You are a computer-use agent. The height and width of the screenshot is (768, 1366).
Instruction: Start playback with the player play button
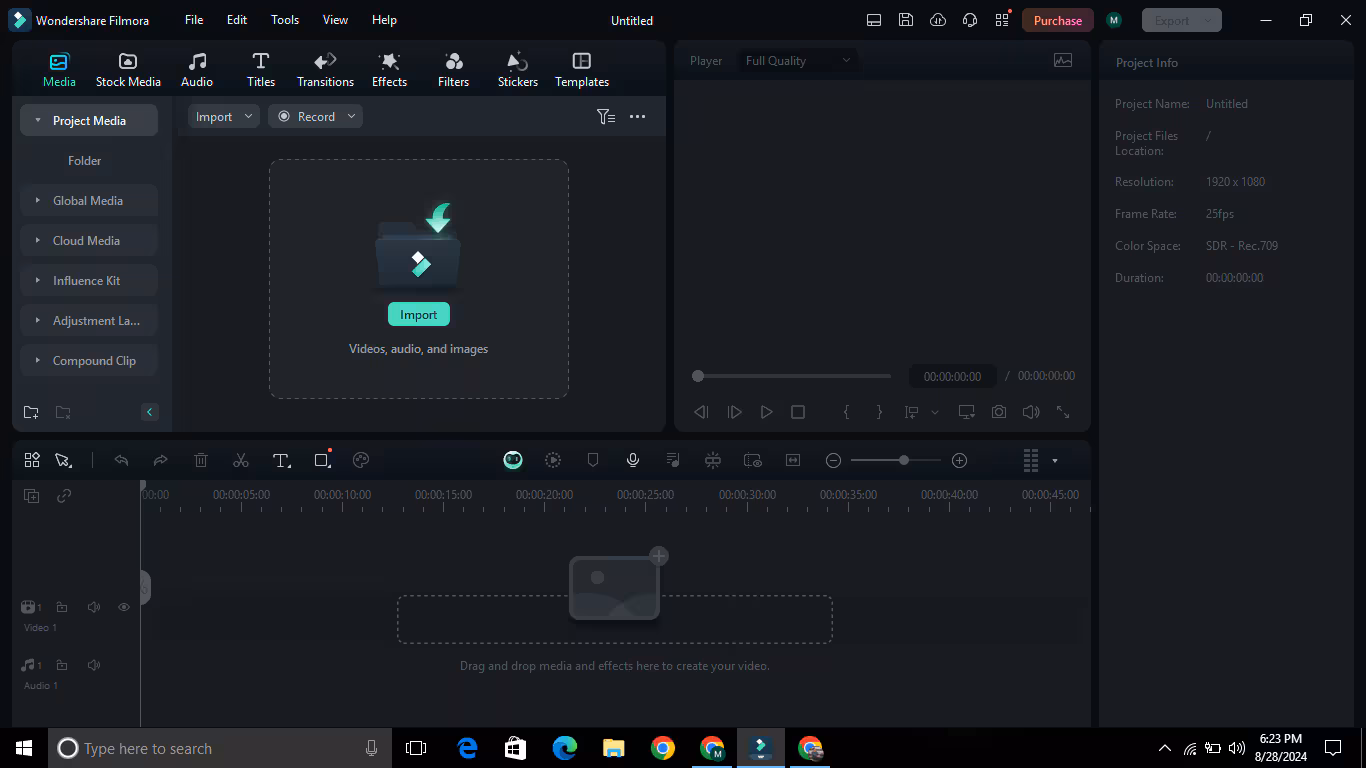(766, 412)
